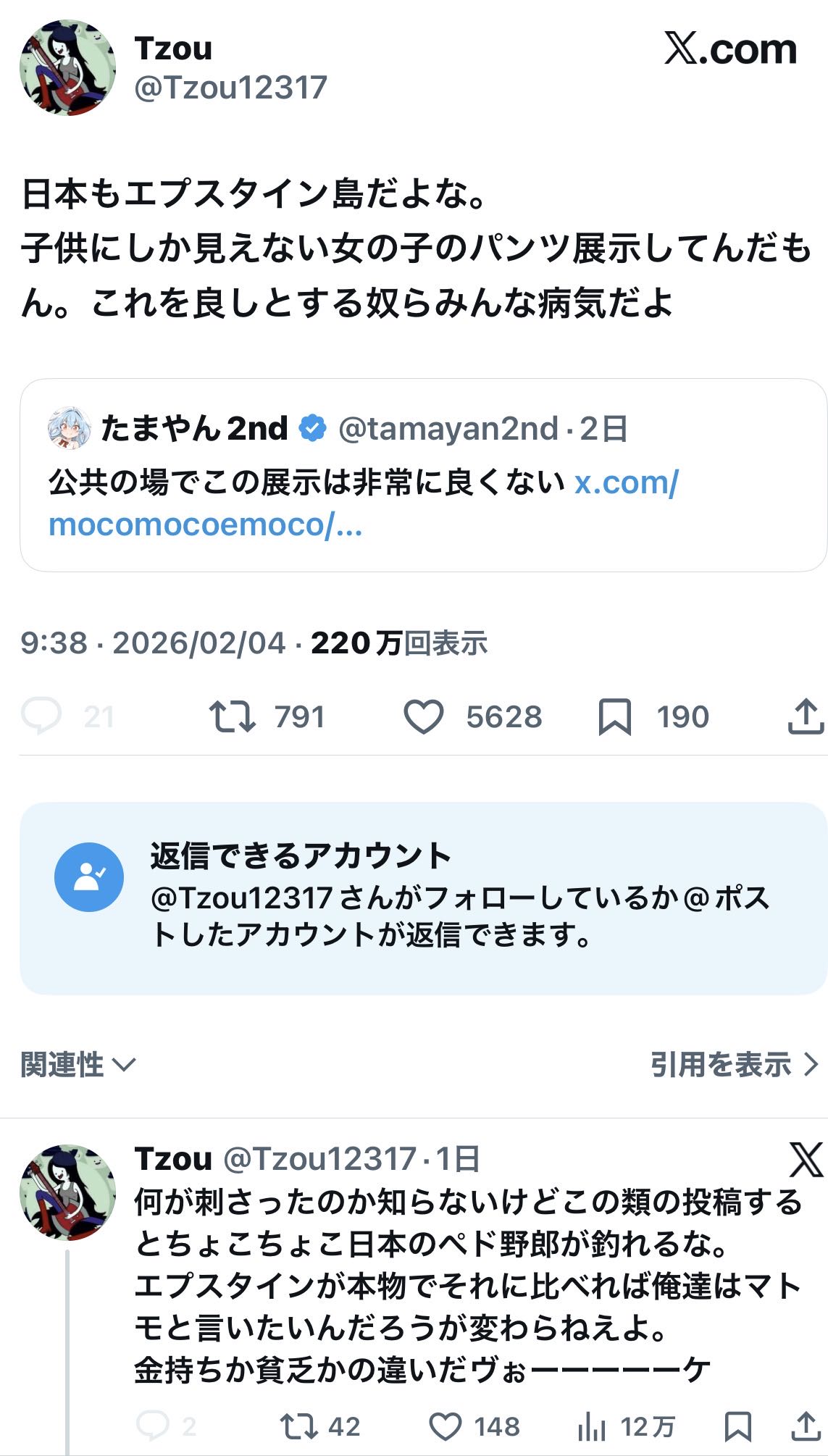The image size is (828, 1456).
Task: Share the reply post via upload icon
Action: click(805, 1426)
